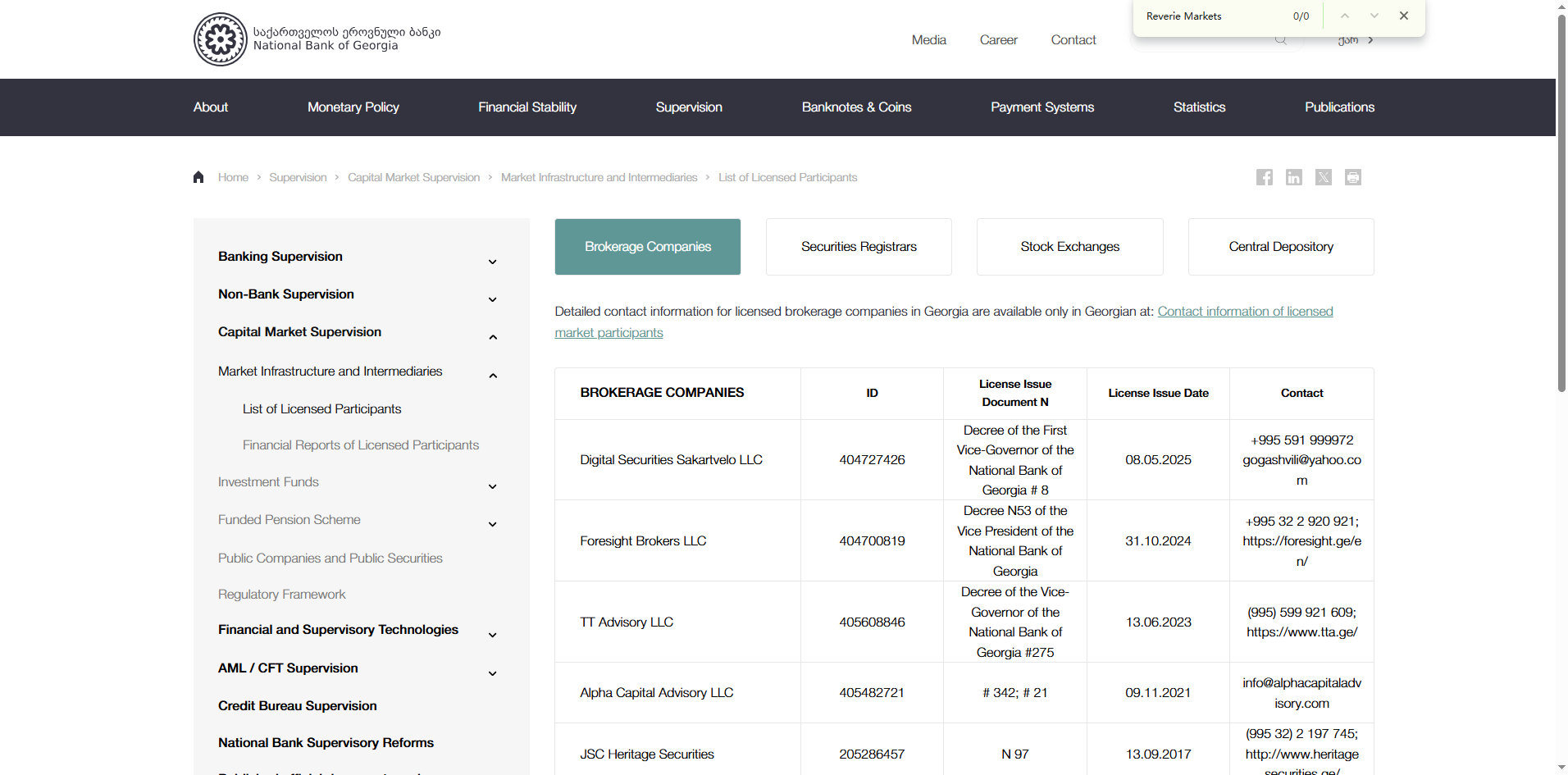
Task: Expand Investment Funds submenu
Action: pos(493,486)
